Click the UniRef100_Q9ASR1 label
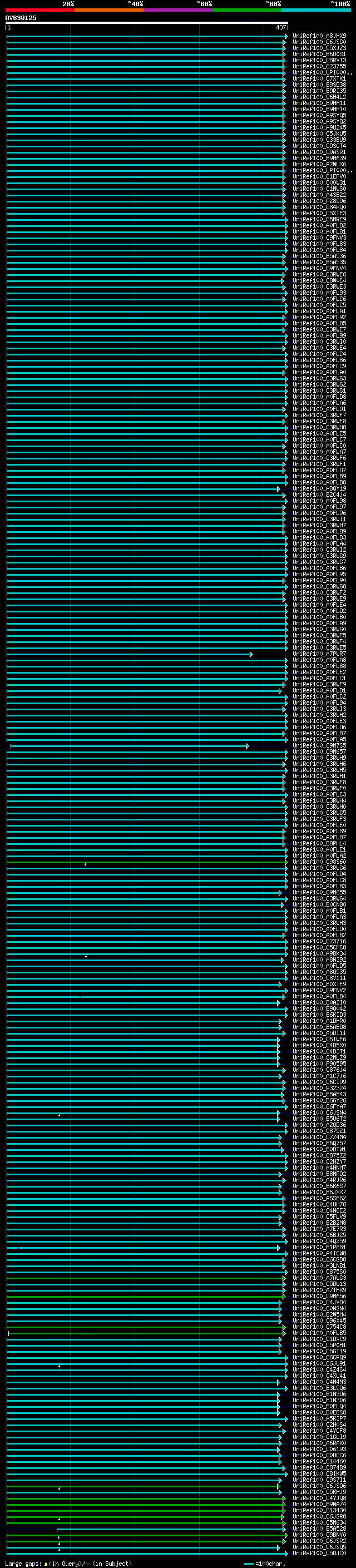 pyautogui.click(x=319, y=152)
